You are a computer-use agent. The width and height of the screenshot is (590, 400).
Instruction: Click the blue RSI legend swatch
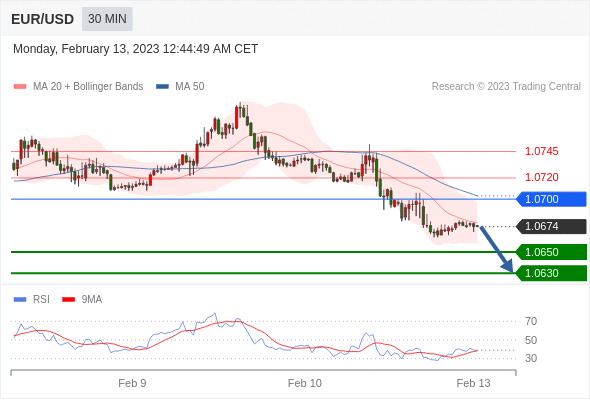tap(20, 300)
